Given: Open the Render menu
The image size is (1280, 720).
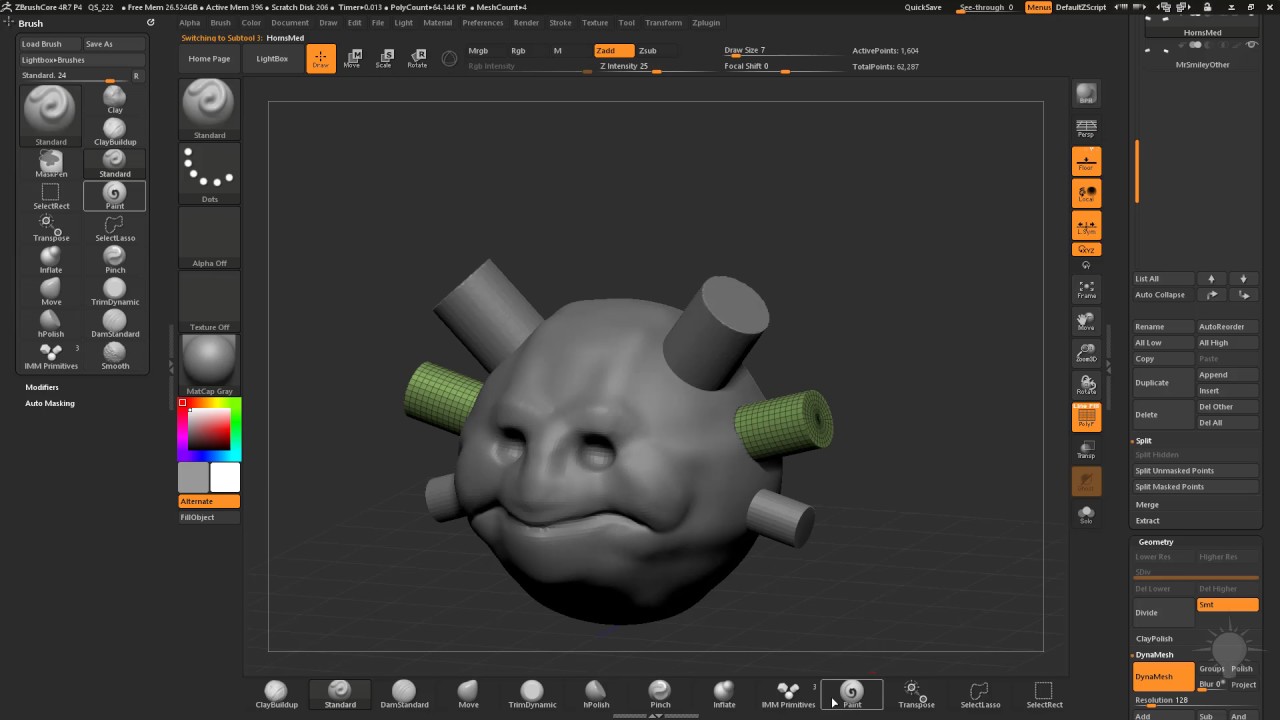Looking at the screenshot, I should (x=526, y=22).
